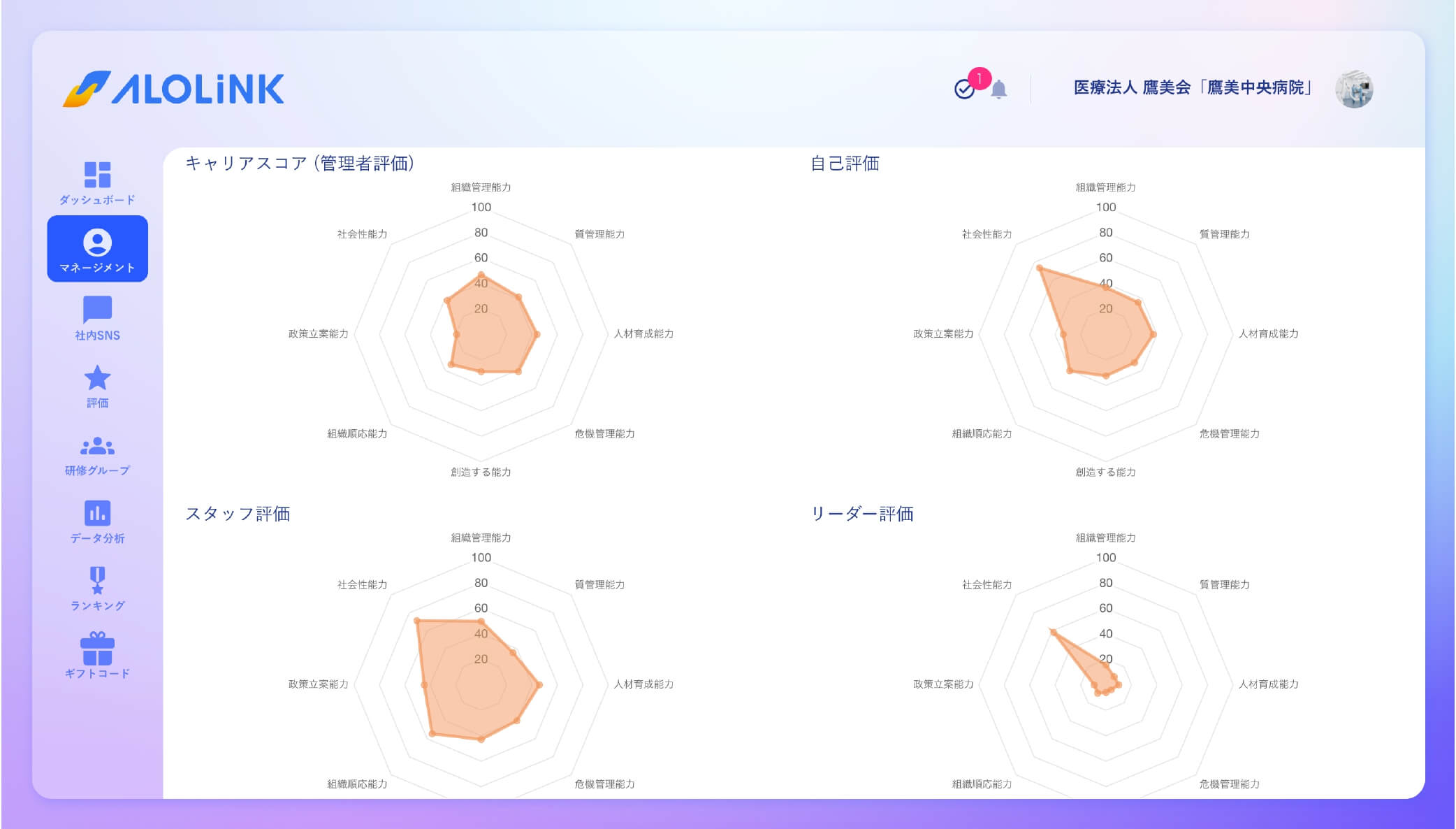Click the checkmark status icon near notifications
1456x829 pixels.
pos(963,89)
